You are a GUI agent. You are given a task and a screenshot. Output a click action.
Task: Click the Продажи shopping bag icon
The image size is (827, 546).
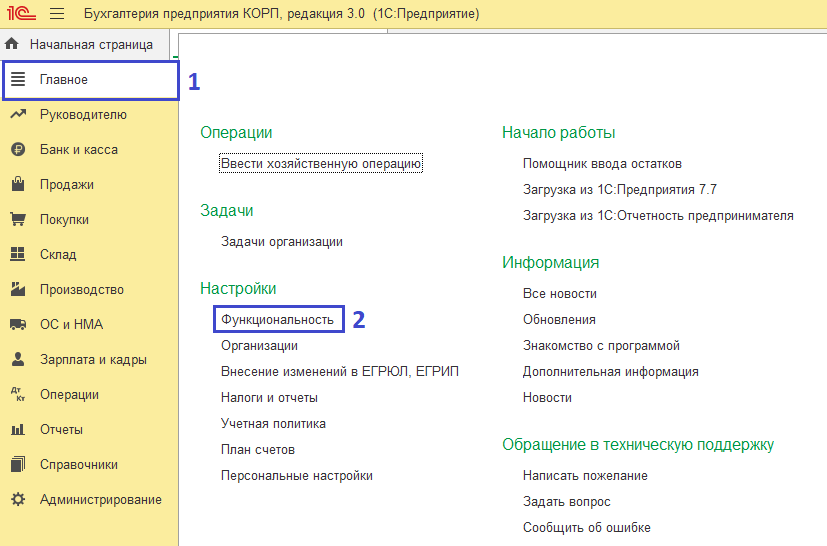pyautogui.click(x=17, y=184)
